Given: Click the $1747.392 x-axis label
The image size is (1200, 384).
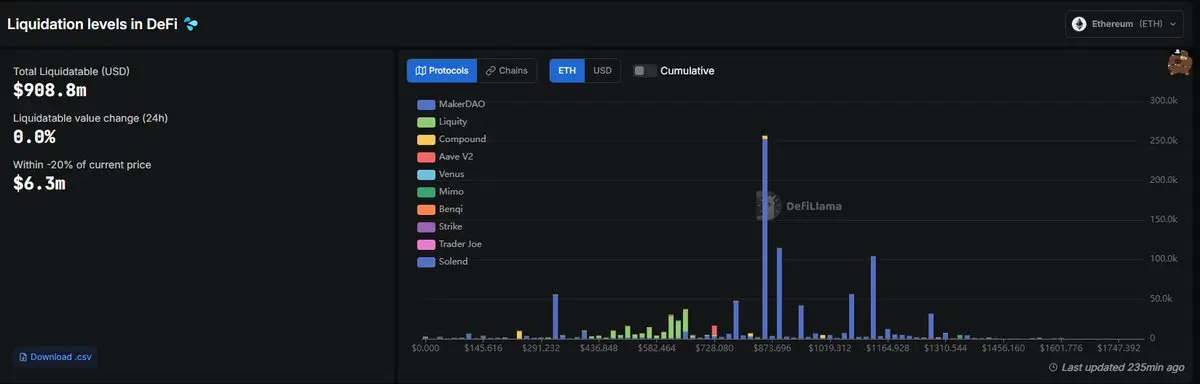Looking at the screenshot, I should [x=1118, y=348].
